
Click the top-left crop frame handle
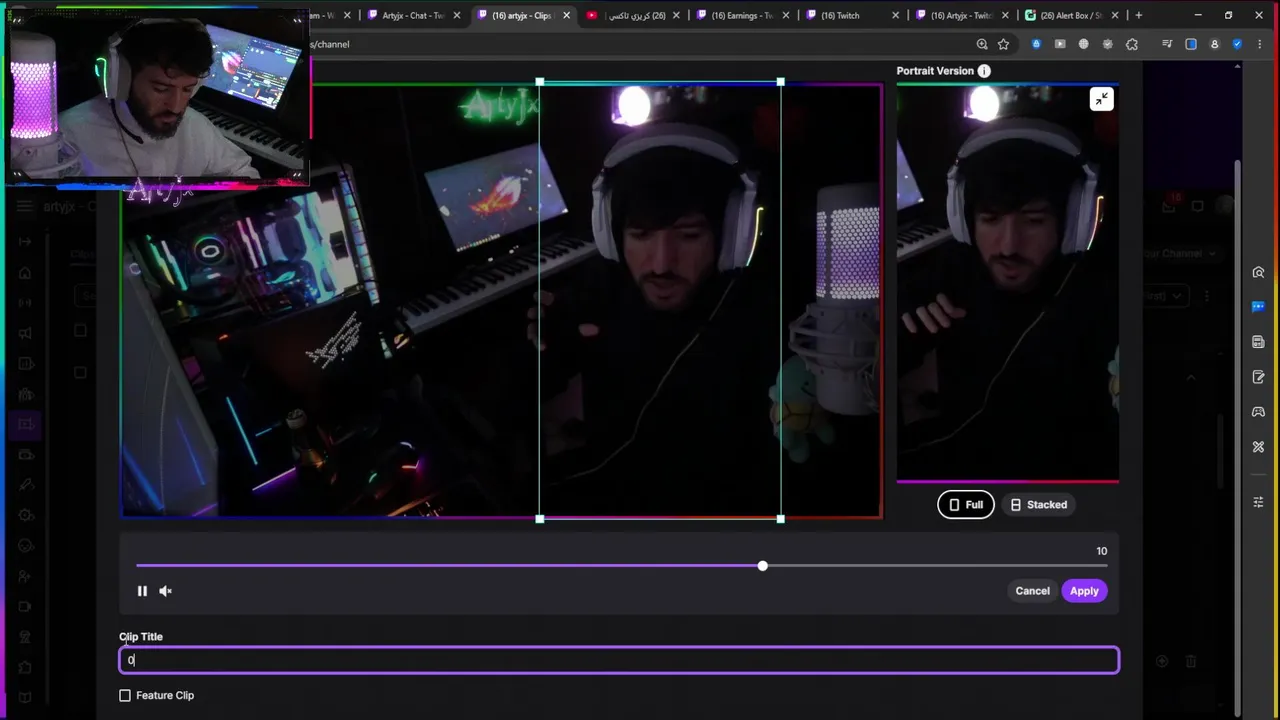[x=540, y=82]
